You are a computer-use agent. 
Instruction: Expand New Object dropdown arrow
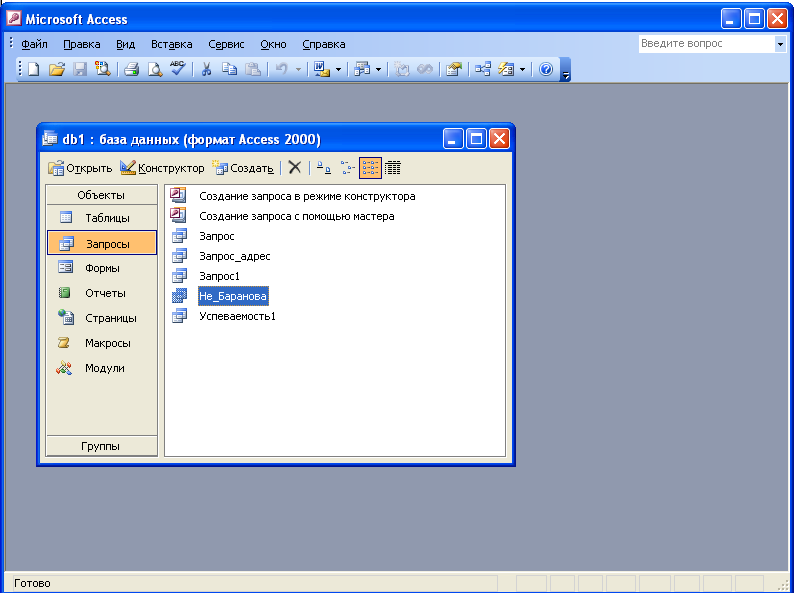click(x=523, y=69)
